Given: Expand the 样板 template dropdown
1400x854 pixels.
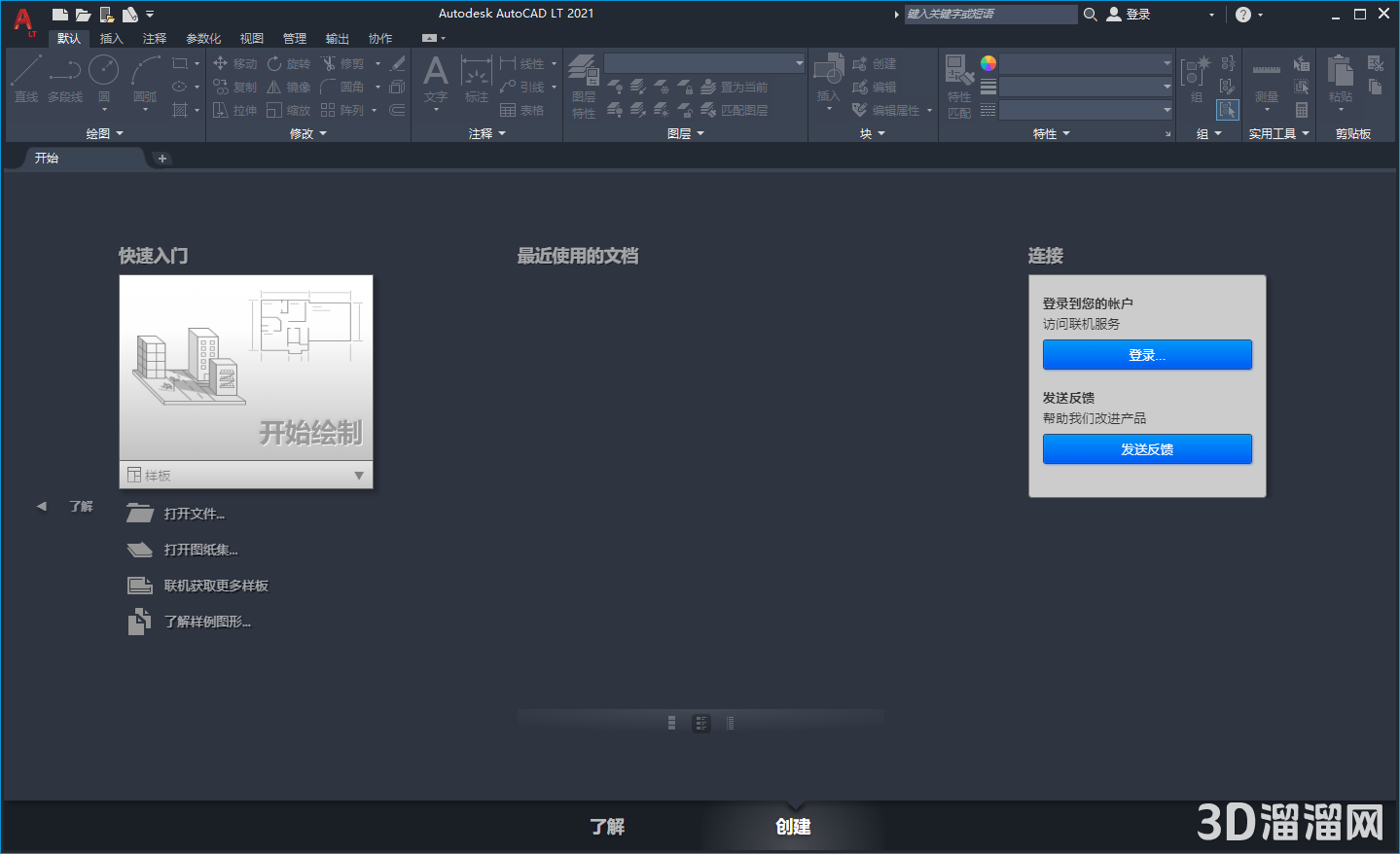Looking at the screenshot, I should [359, 475].
